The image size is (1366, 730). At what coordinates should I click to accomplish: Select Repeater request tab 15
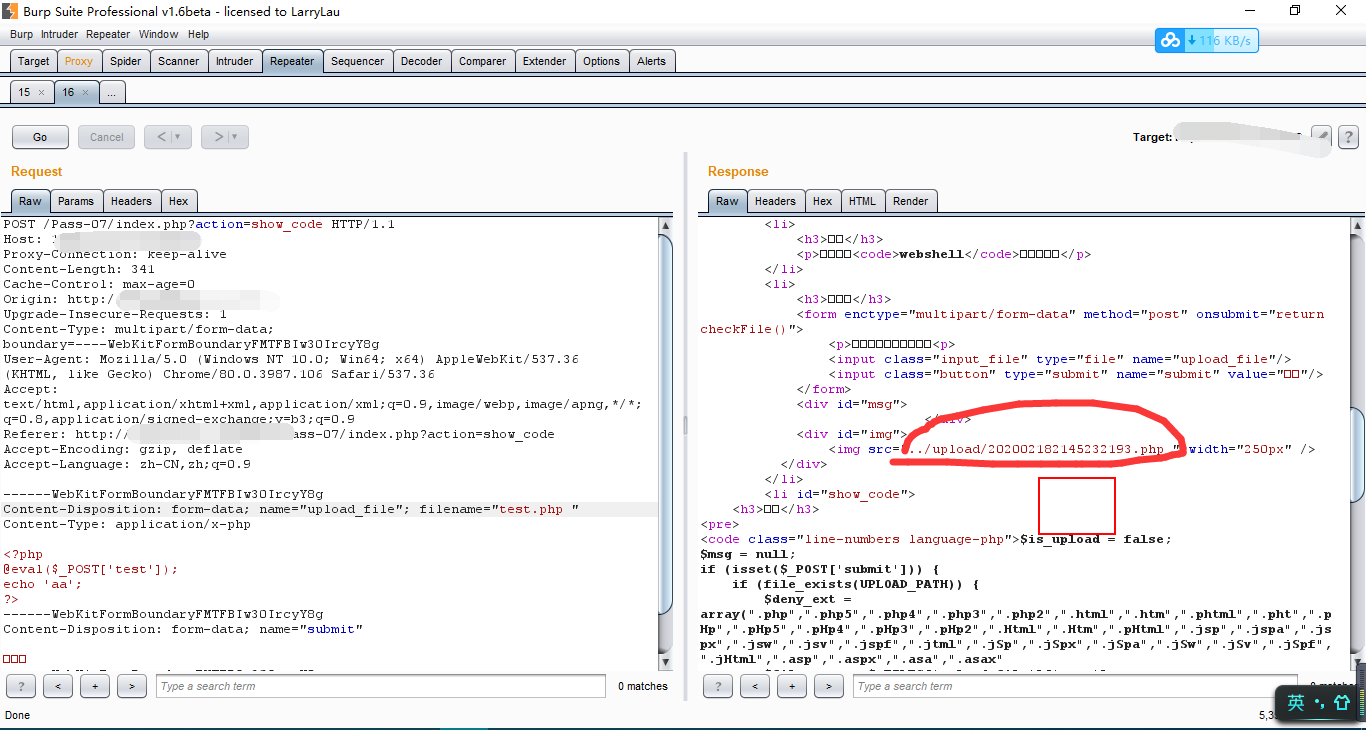click(x=24, y=92)
